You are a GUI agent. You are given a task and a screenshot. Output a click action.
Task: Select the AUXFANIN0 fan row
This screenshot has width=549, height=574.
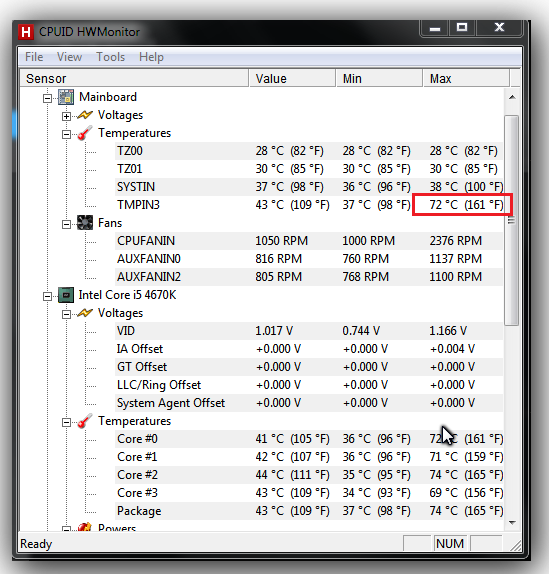[x=309, y=259]
